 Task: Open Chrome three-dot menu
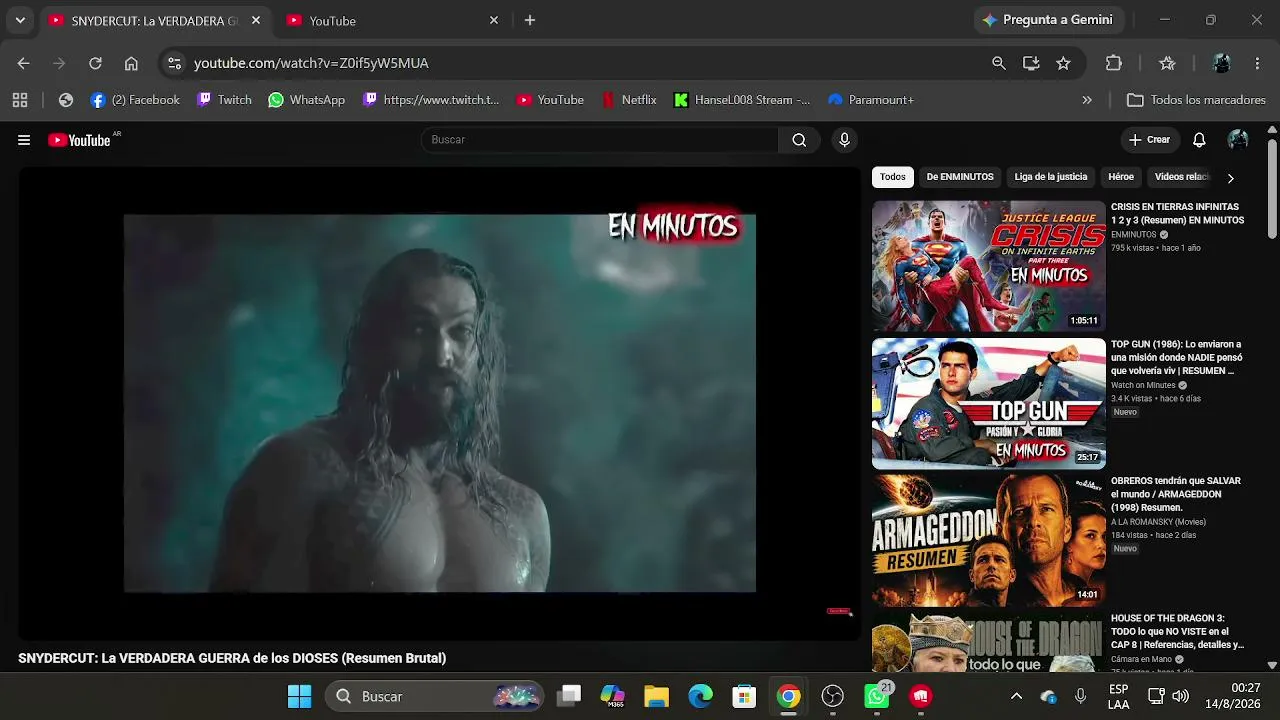[x=1258, y=63]
